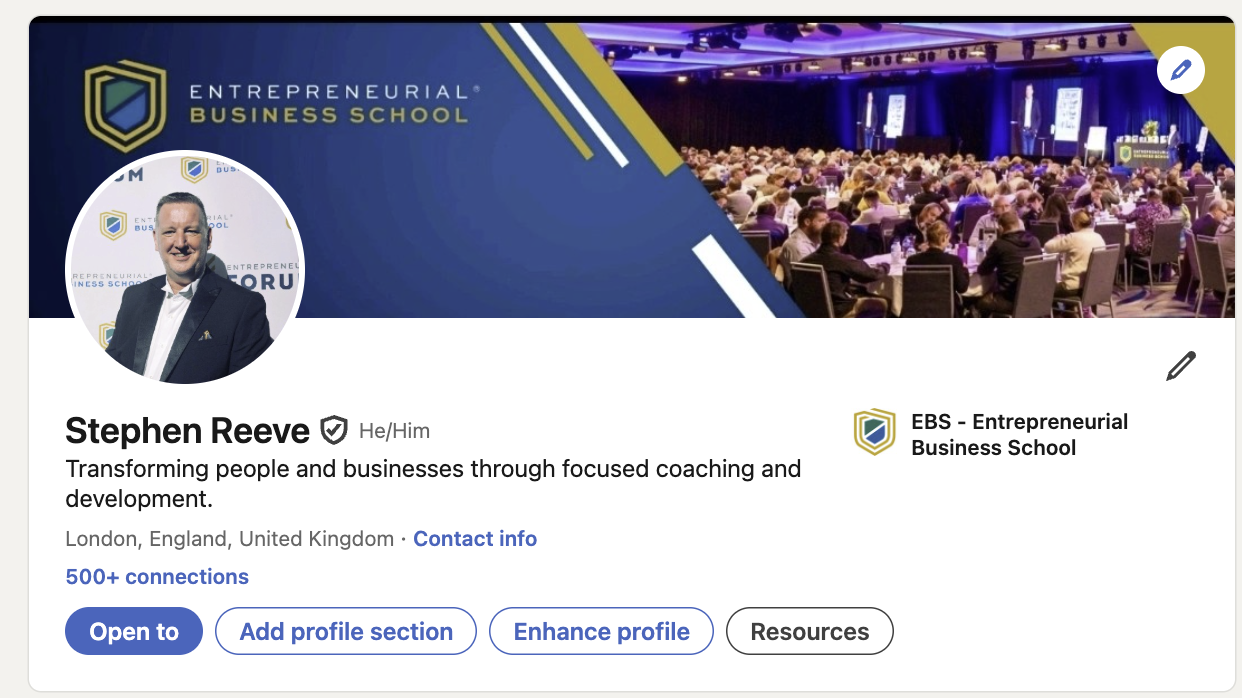Click the EBS shield logo beside company name
1242x698 pixels.
pyautogui.click(x=874, y=432)
